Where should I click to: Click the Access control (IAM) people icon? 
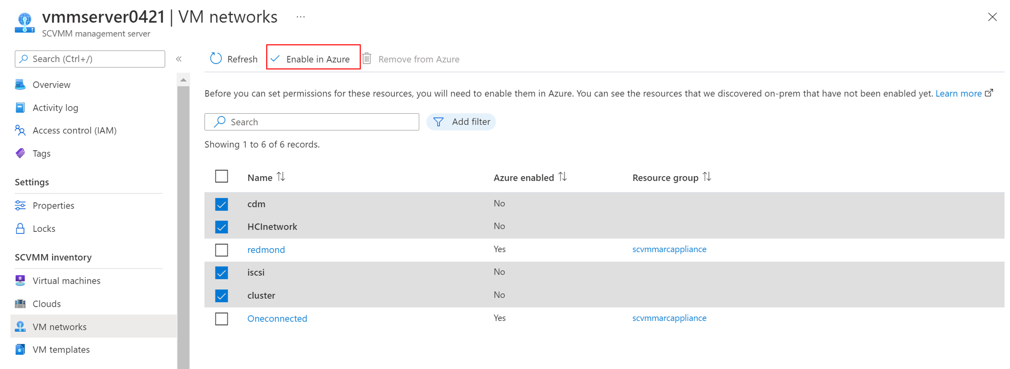20,131
